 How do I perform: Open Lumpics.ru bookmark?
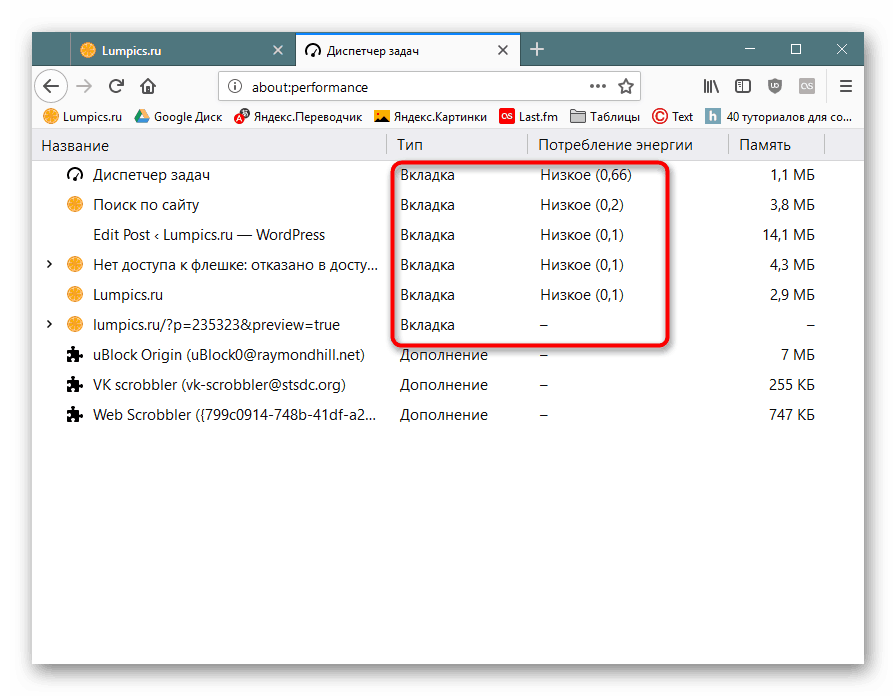coord(82,117)
